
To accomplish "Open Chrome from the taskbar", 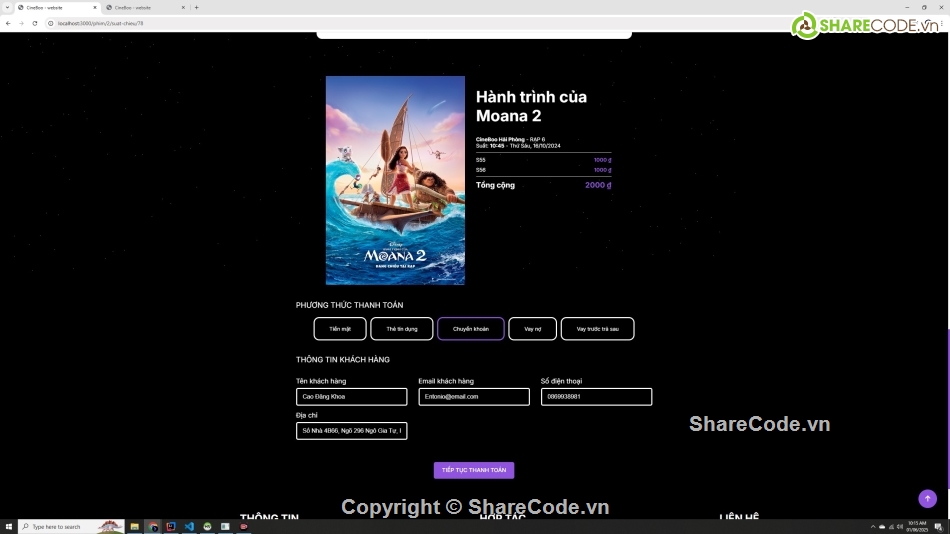I will pyautogui.click(x=153, y=527).
